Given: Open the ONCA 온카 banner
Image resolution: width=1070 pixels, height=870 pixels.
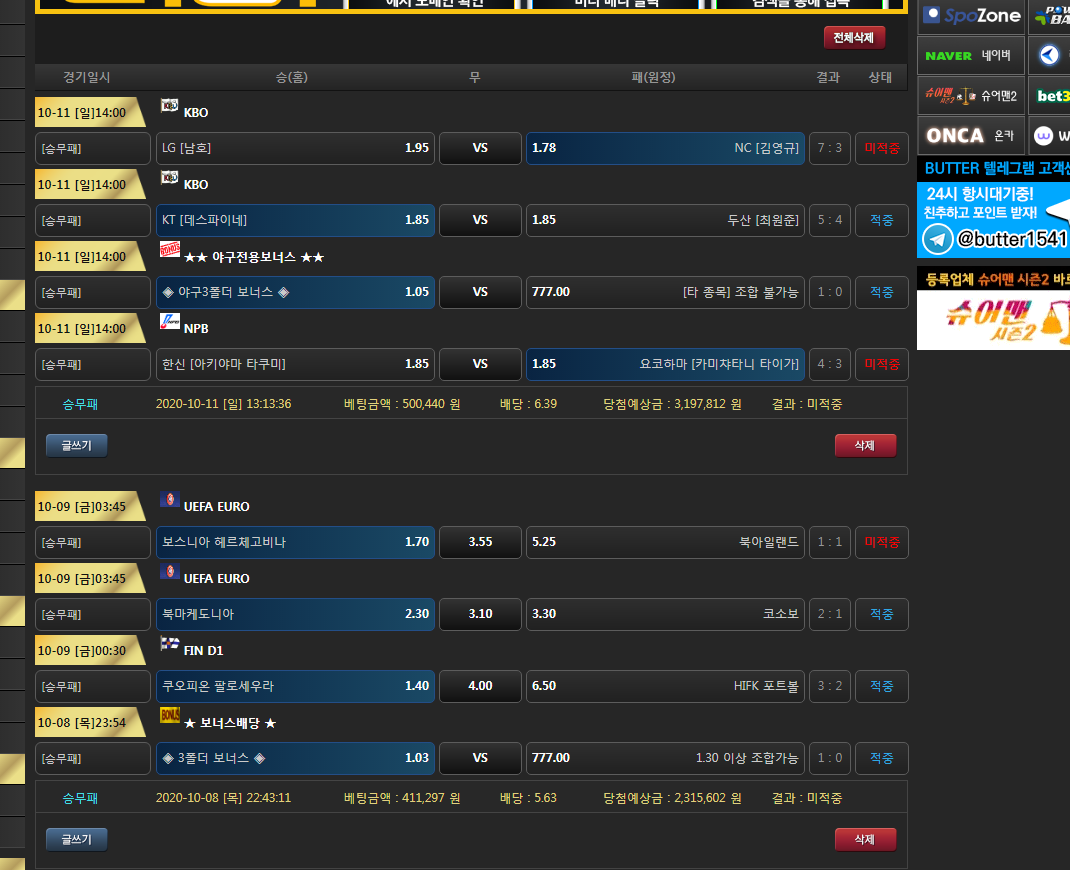Looking at the screenshot, I should [970, 135].
